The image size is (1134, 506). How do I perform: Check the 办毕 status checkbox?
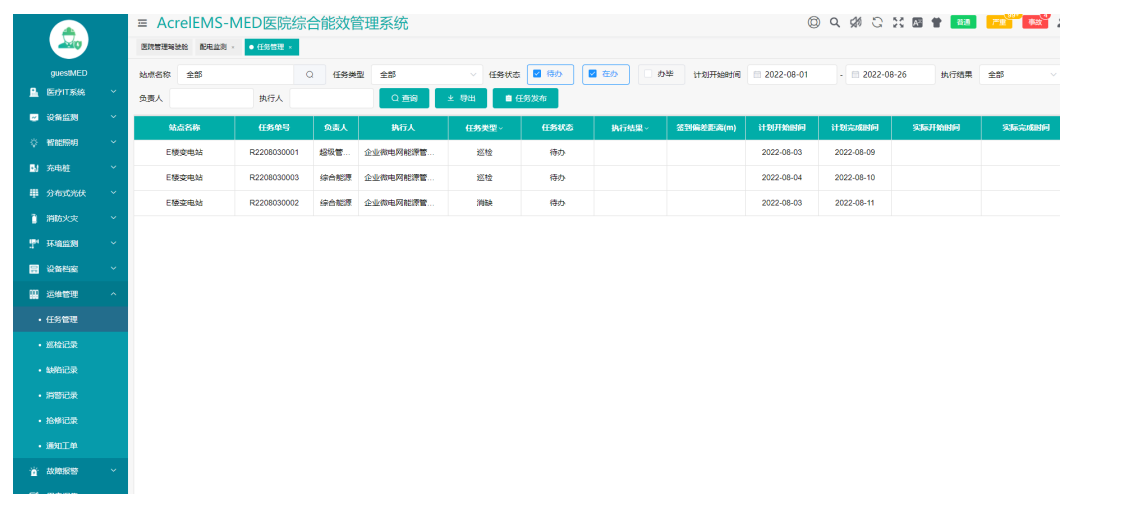coord(648,74)
